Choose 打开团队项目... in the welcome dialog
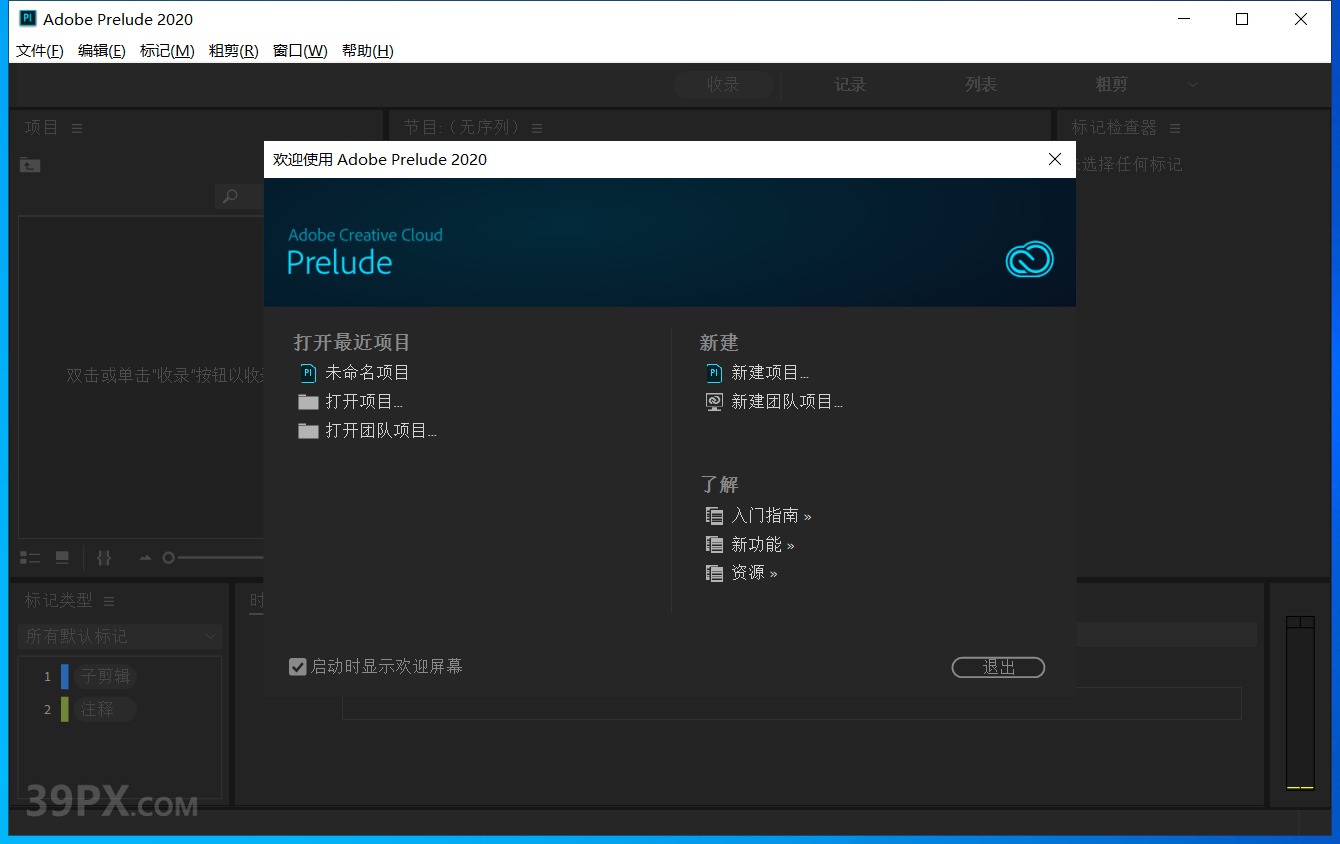The height and width of the screenshot is (844, 1340). pos(381,431)
